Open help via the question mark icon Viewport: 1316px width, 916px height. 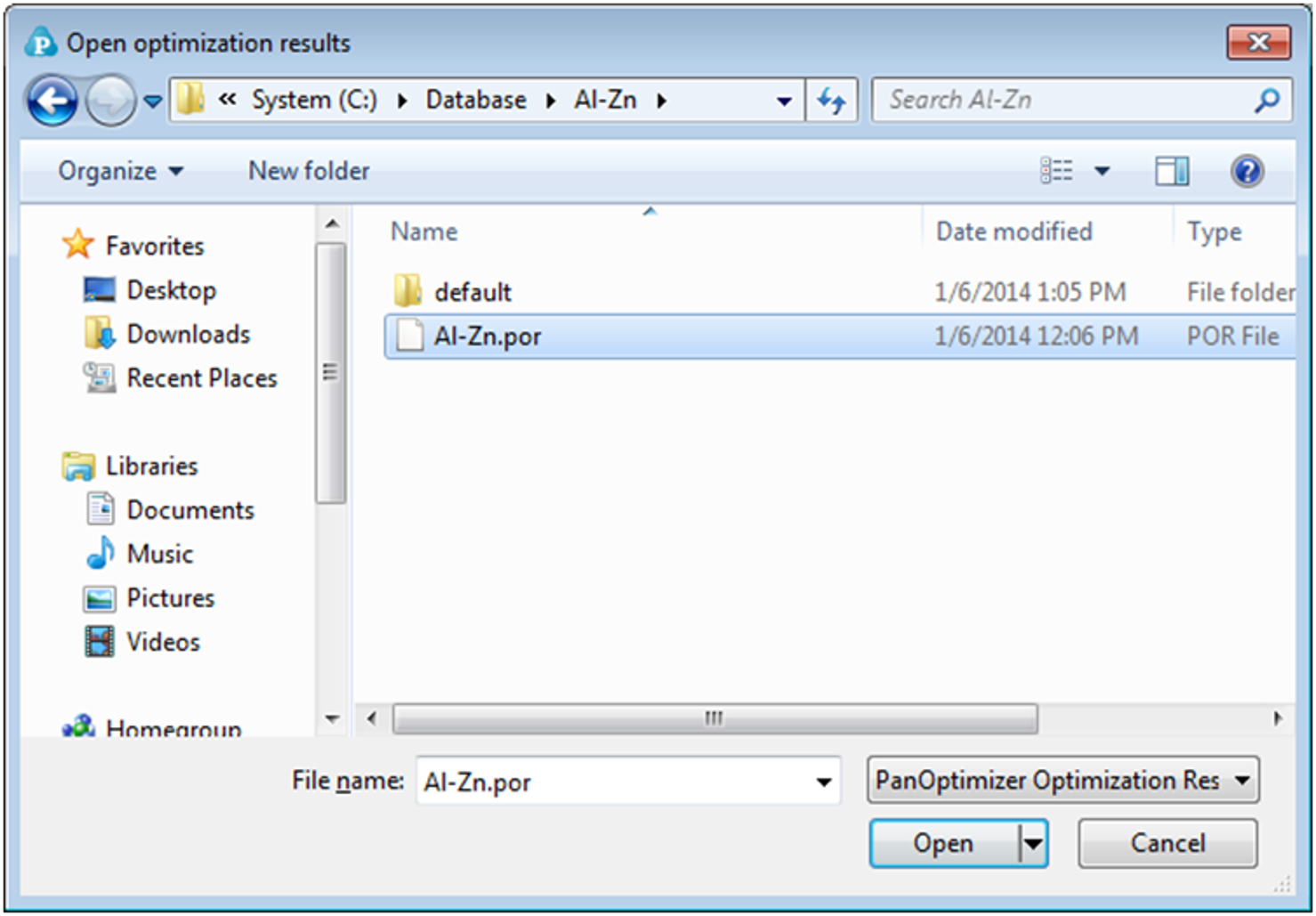[1247, 171]
